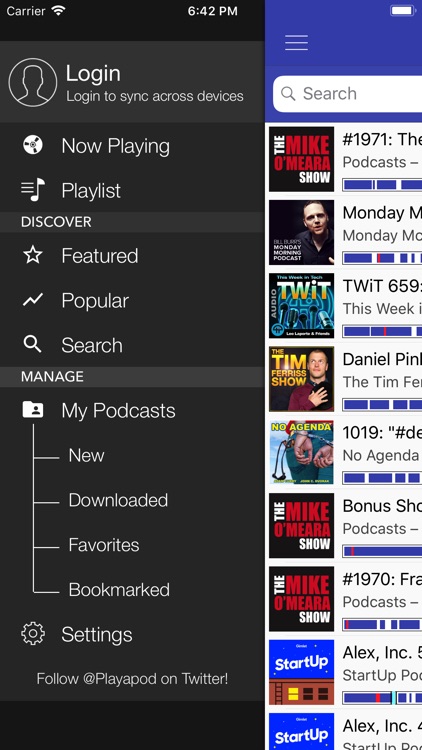Select '#1970: Fra' episode title

click(x=382, y=579)
